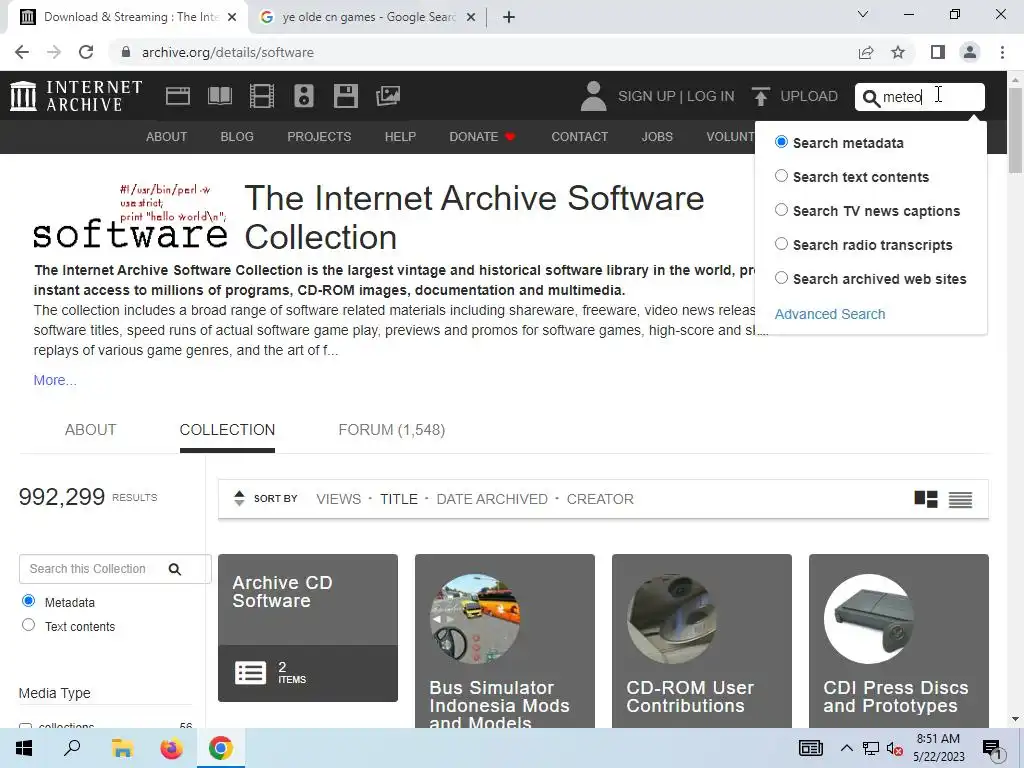Open the Internet Archive home logo
This screenshot has height=768, width=1024.
coord(76,96)
